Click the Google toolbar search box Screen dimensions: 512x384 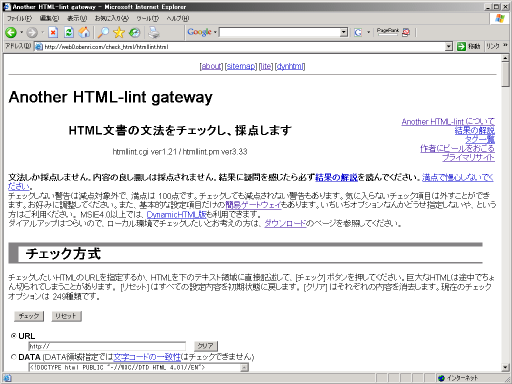(283, 32)
